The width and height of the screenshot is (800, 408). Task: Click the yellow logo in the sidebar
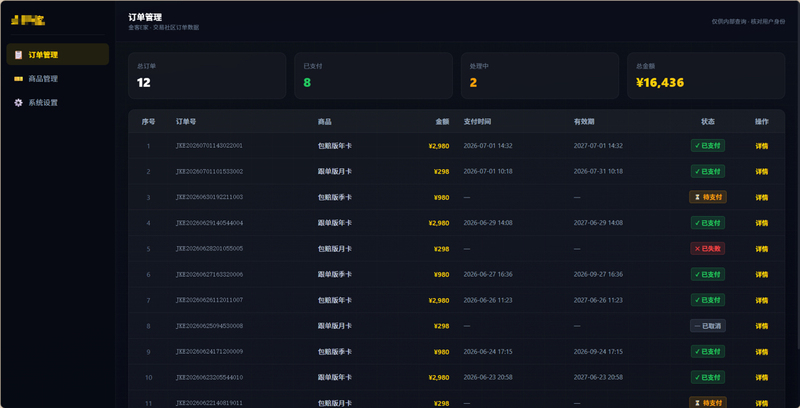click(x=28, y=20)
